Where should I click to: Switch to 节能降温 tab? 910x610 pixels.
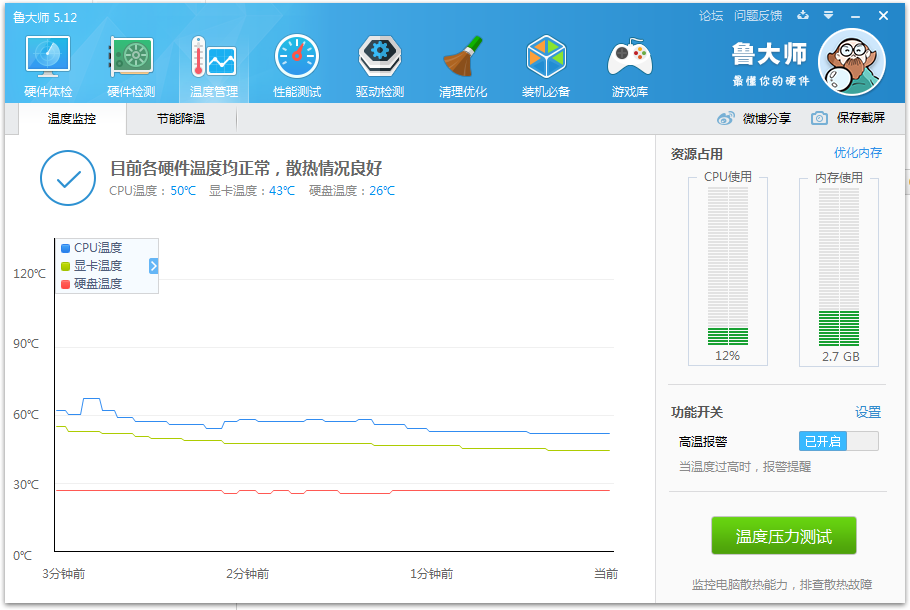[x=181, y=119]
